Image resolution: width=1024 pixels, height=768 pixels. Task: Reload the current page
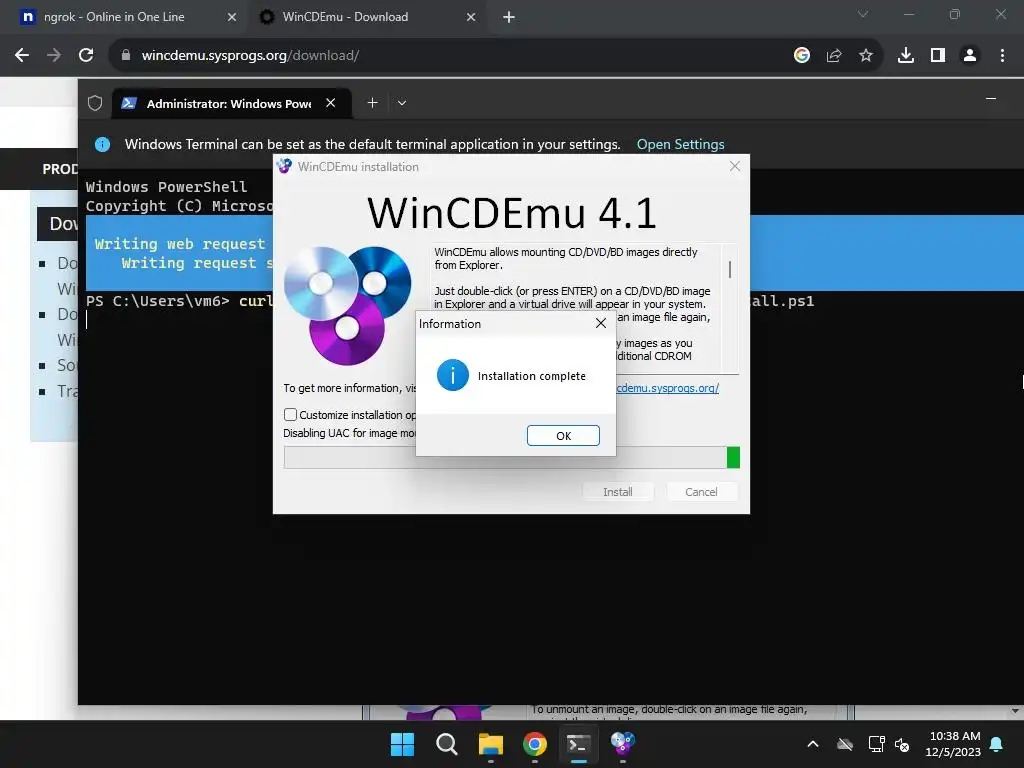[86, 56]
